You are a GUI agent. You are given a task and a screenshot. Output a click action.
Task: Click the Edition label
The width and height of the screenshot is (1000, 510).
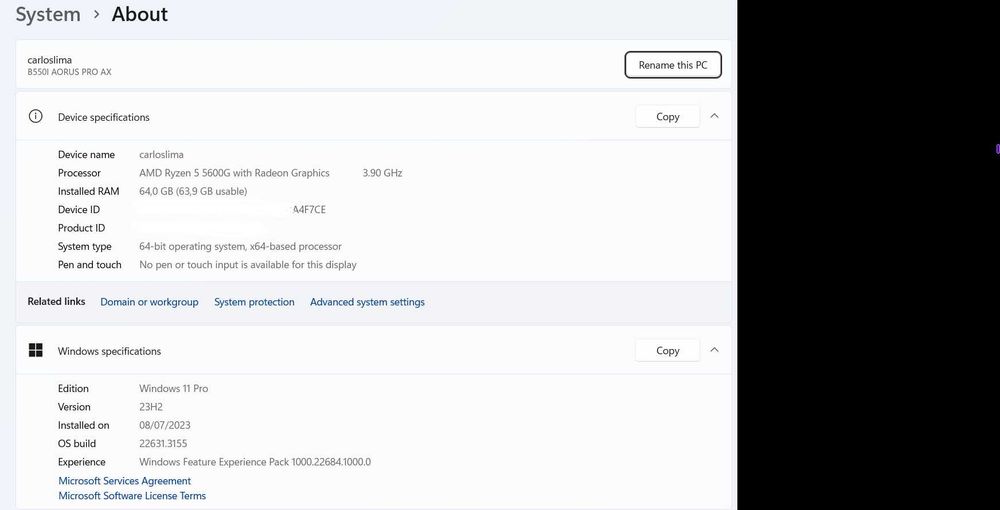click(73, 389)
